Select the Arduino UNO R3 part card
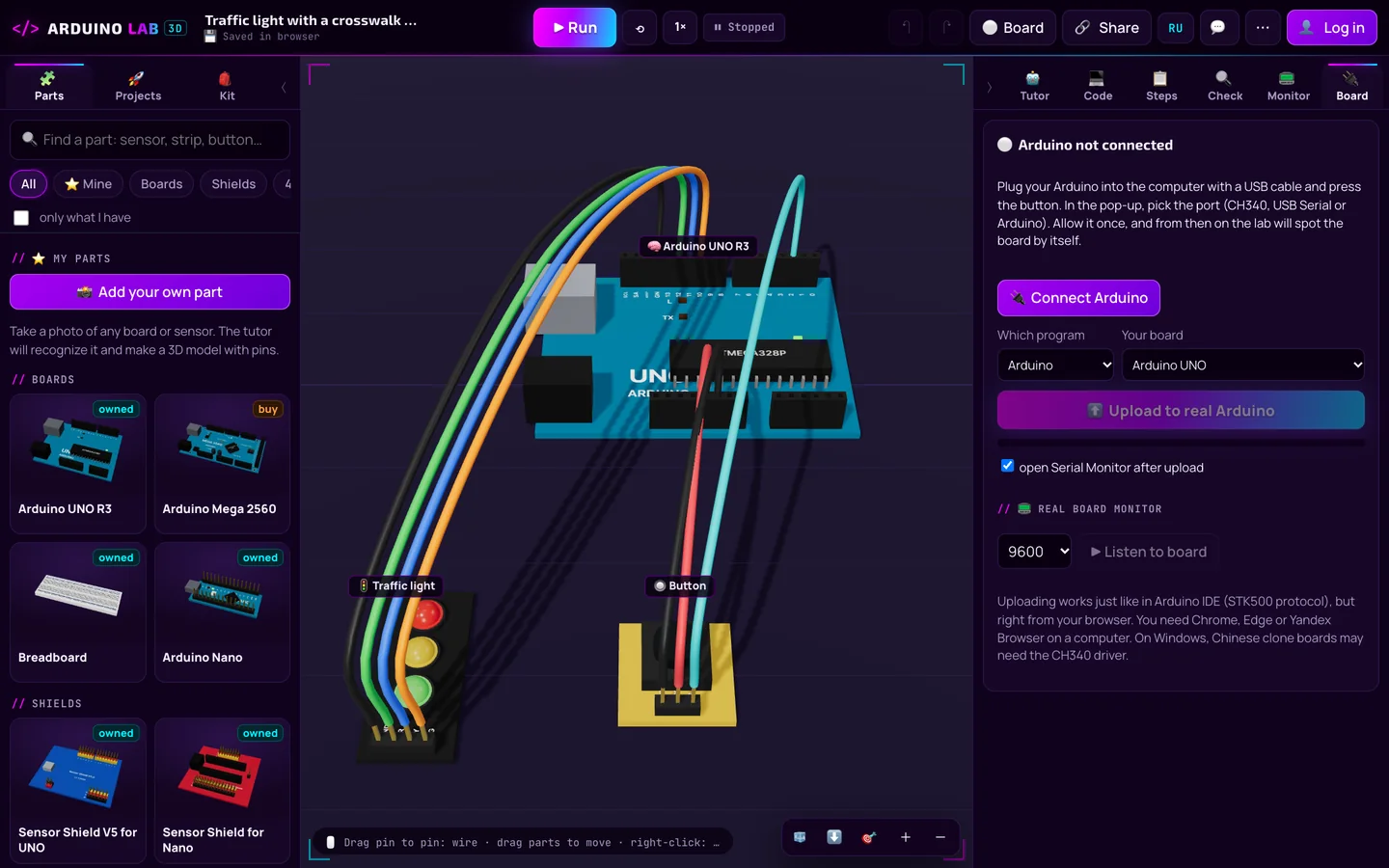Screen dimensions: 1389x868 pos(78,463)
